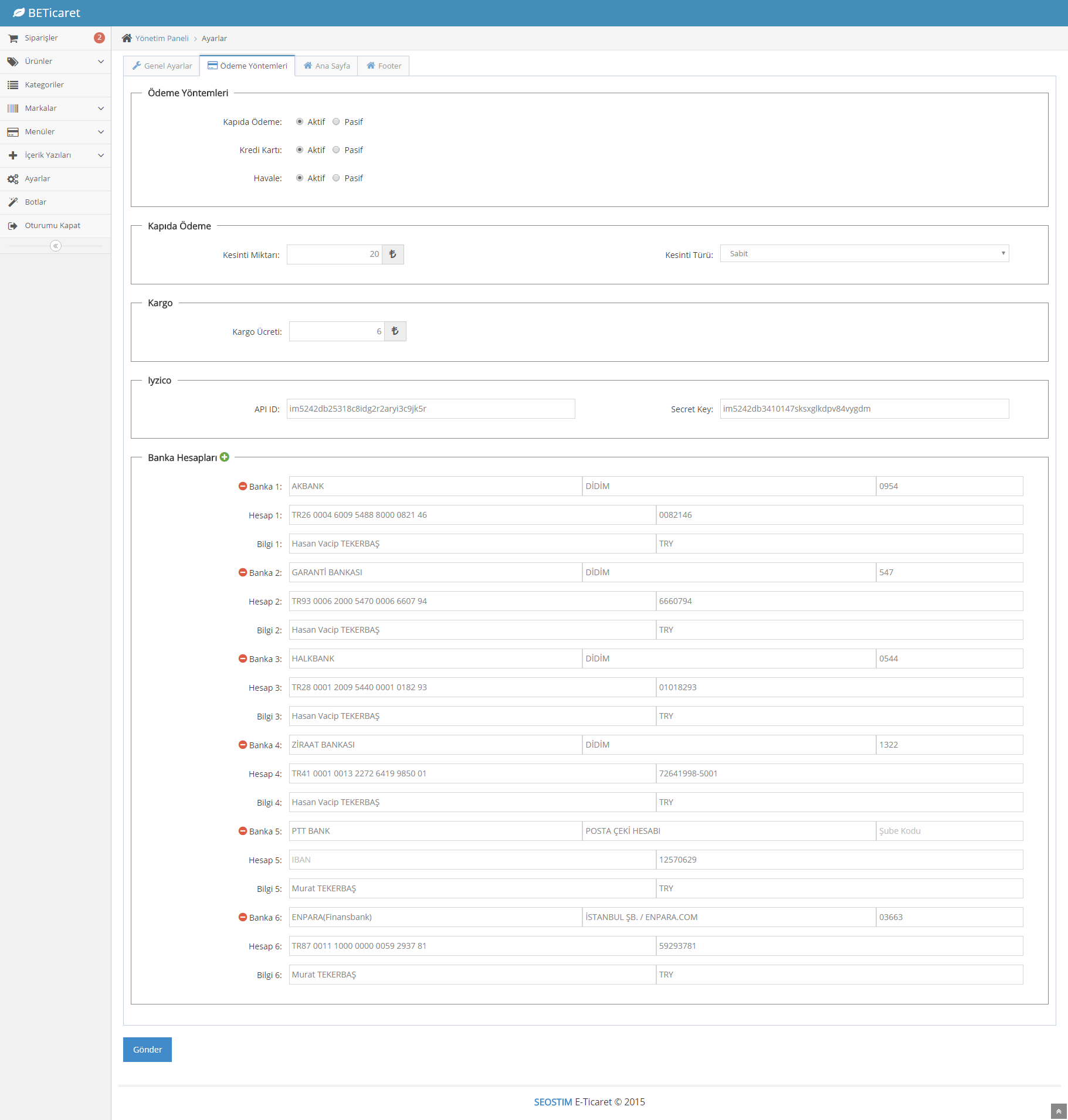Focus the Iyzico API ID field
The width and height of the screenshot is (1068, 1120).
[x=430, y=409]
